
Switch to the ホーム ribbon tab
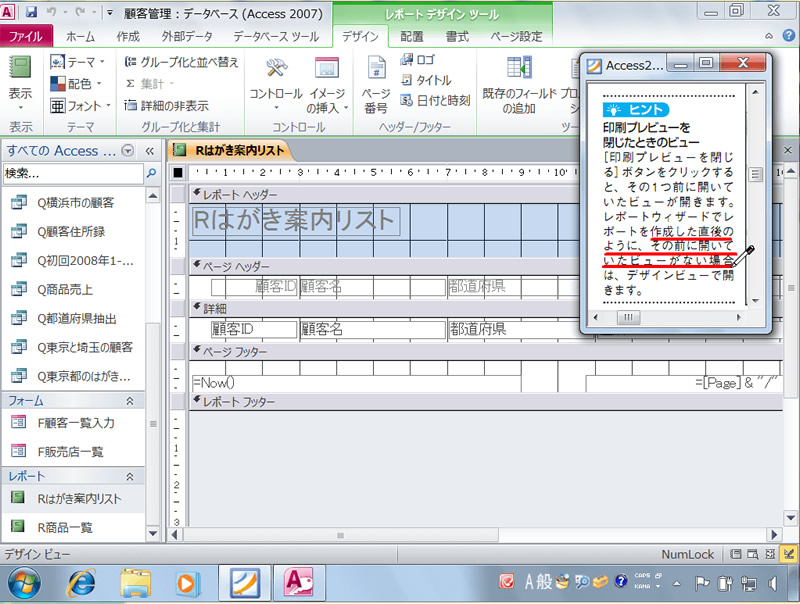point(81,36)
